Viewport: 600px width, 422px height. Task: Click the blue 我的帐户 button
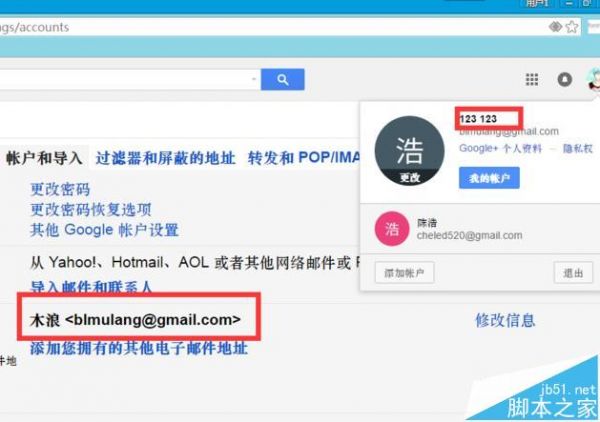click(489, 178)
